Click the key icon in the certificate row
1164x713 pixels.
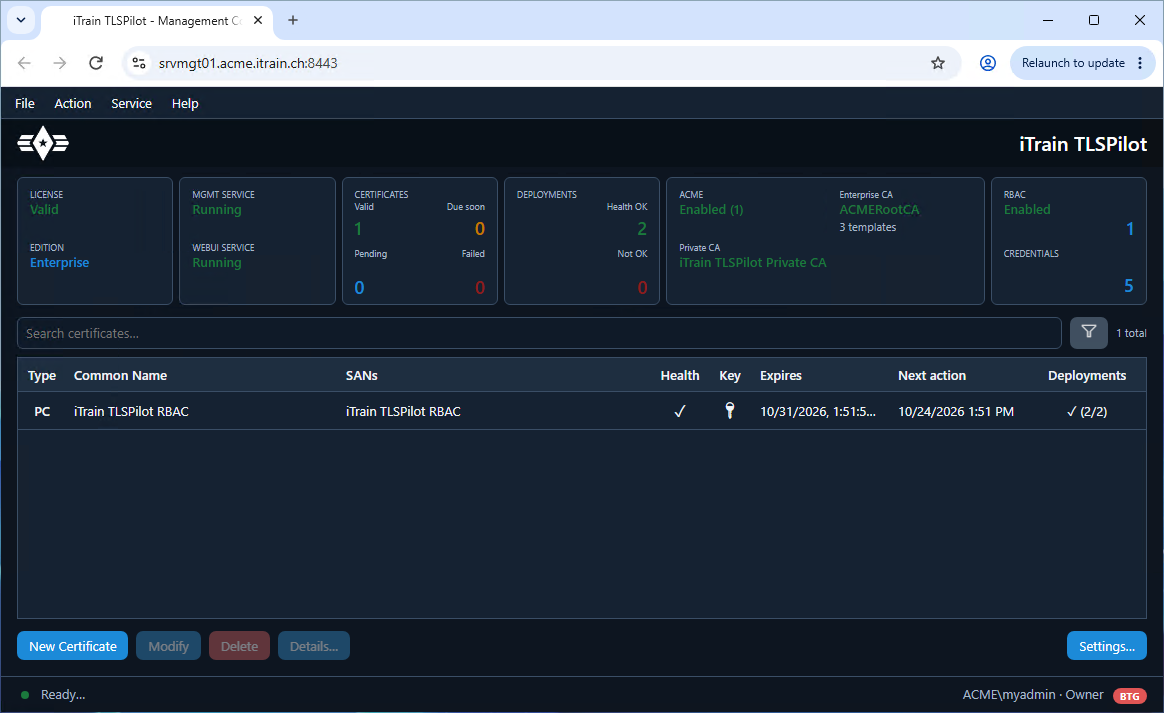[730, 411]
